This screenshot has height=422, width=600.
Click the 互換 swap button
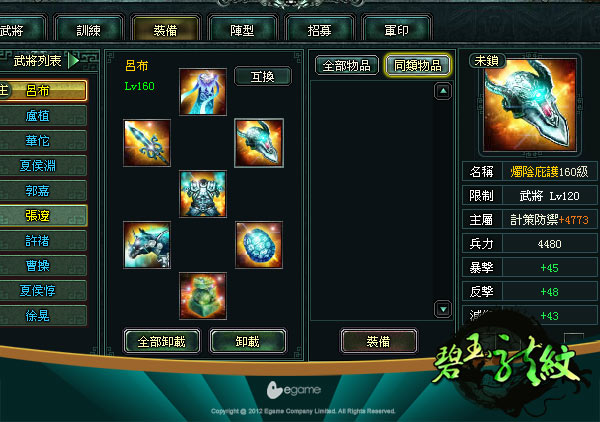[x=262, y=77]
